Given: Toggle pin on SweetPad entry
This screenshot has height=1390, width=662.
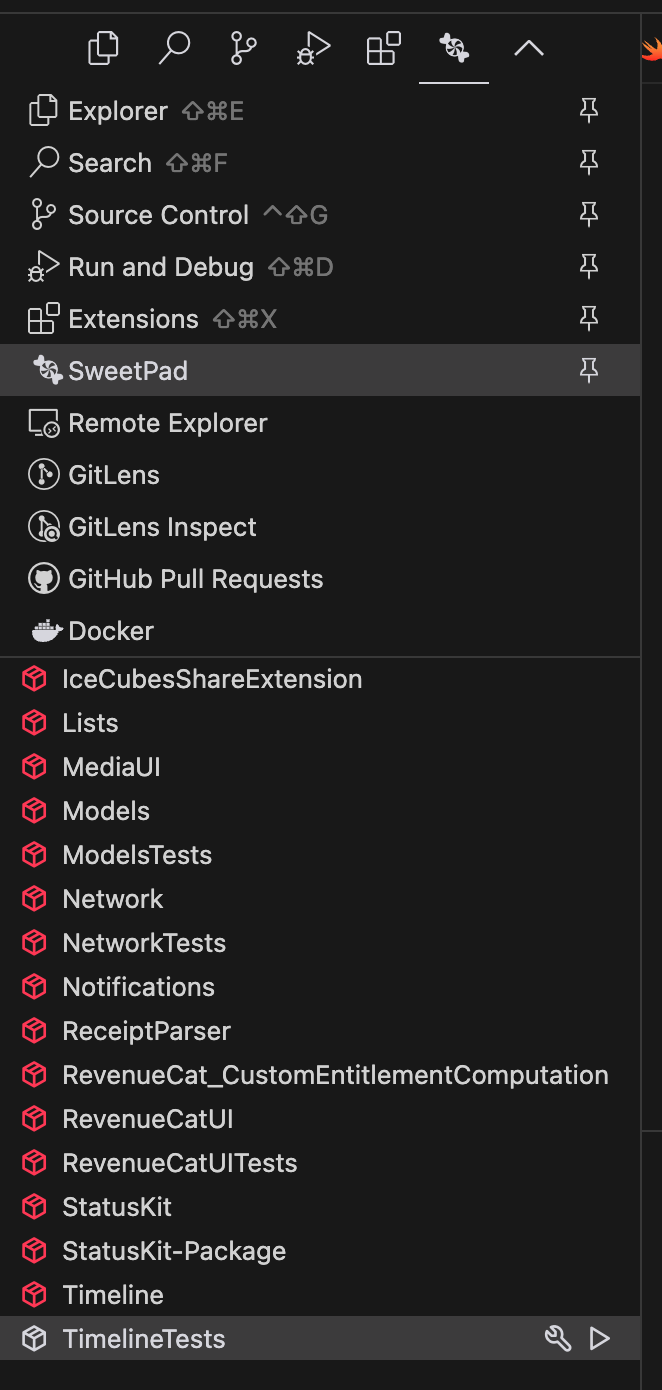Looking at the screenshot, I should (589, 371).
